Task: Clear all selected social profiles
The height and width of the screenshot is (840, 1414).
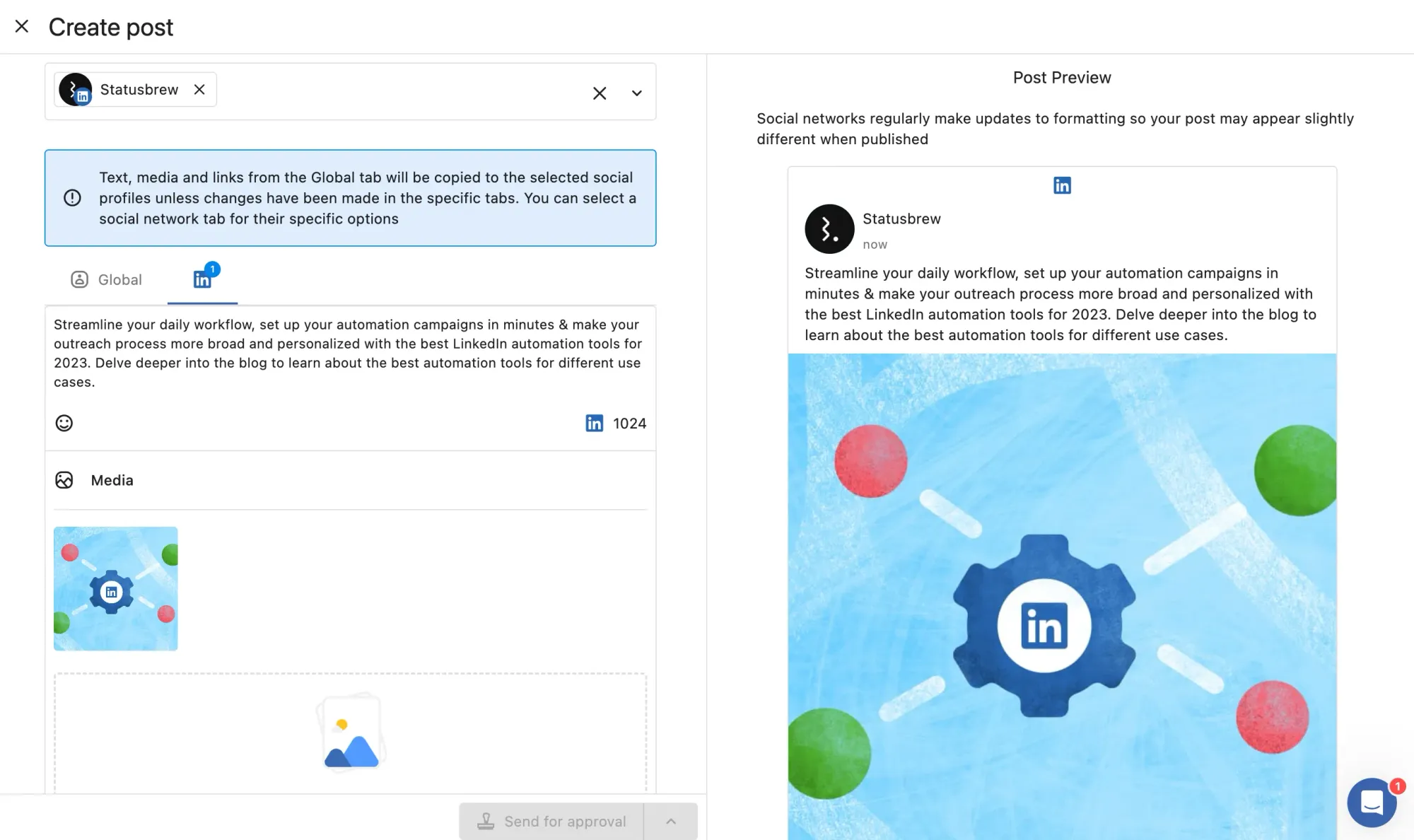Action: [x=599, y=93]
